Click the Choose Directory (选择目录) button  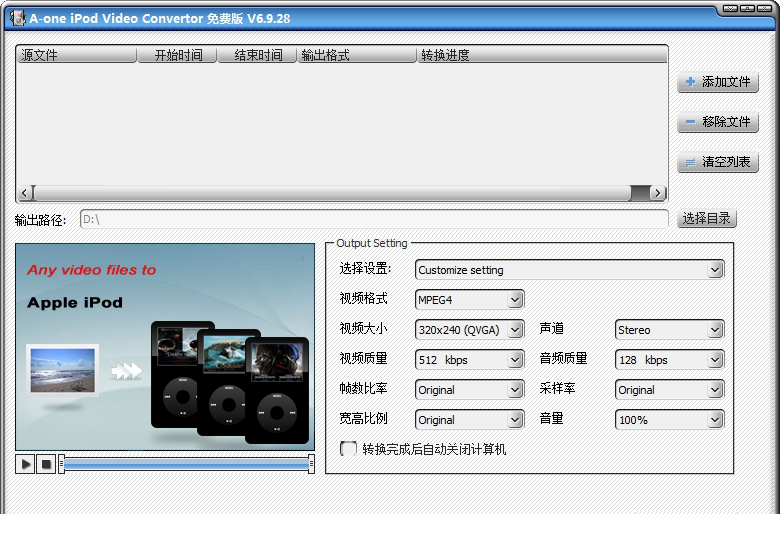point(706,218)
